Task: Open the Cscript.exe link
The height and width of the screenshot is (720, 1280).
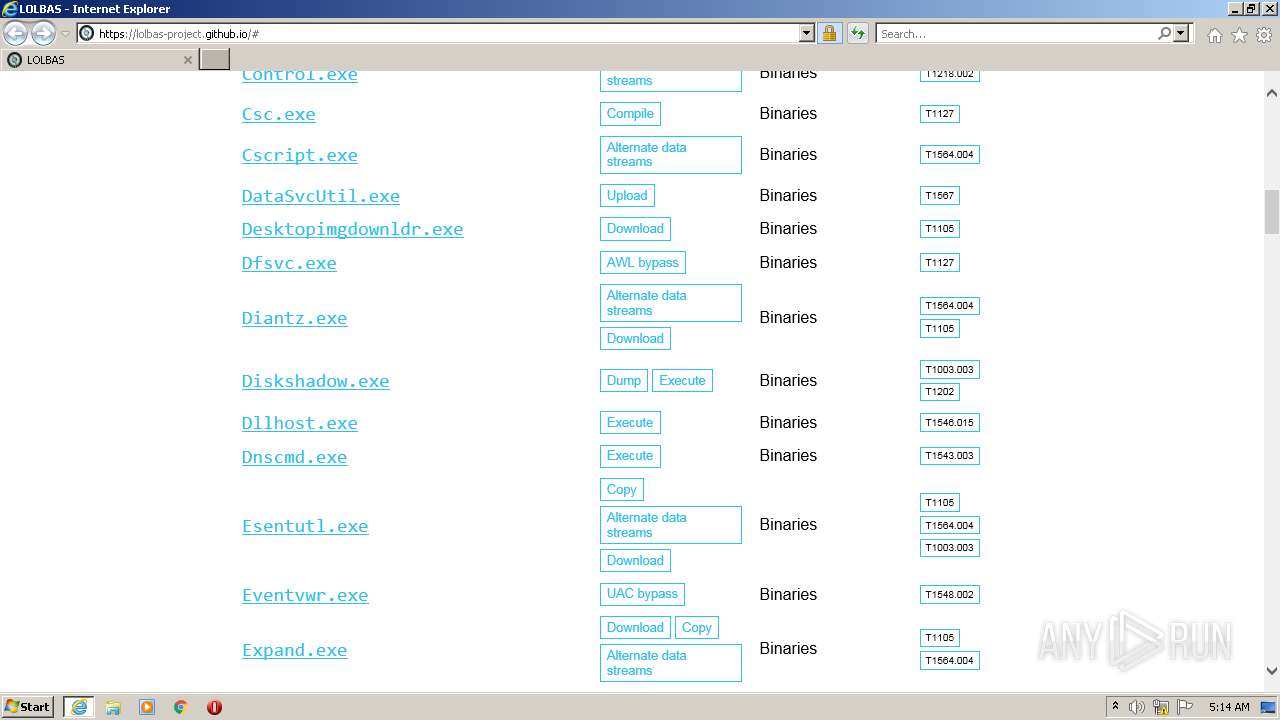Action: (299, 155)
